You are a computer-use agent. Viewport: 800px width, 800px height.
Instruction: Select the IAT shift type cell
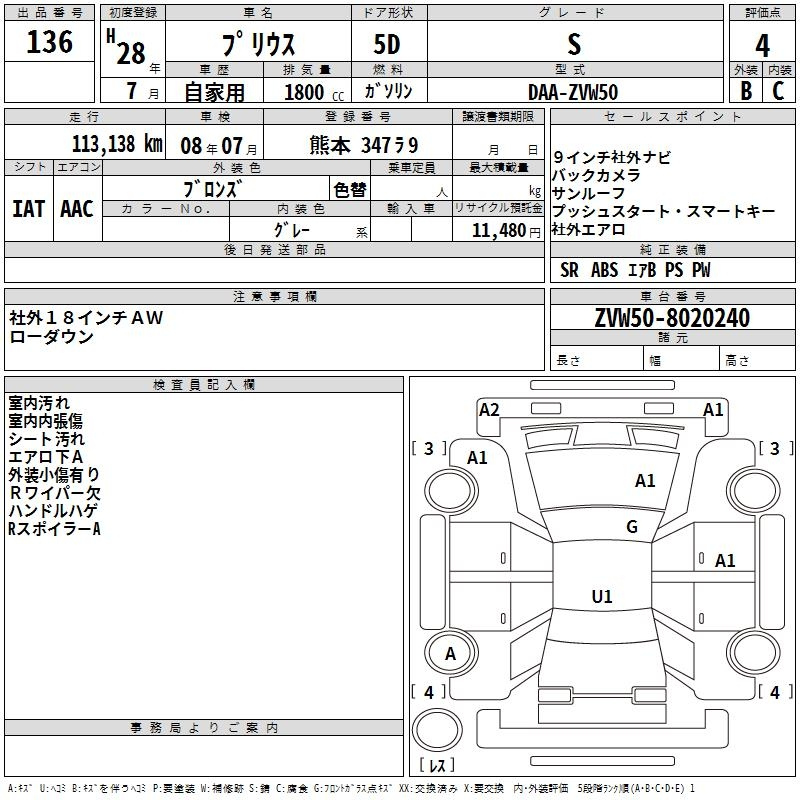coord(28,208)
